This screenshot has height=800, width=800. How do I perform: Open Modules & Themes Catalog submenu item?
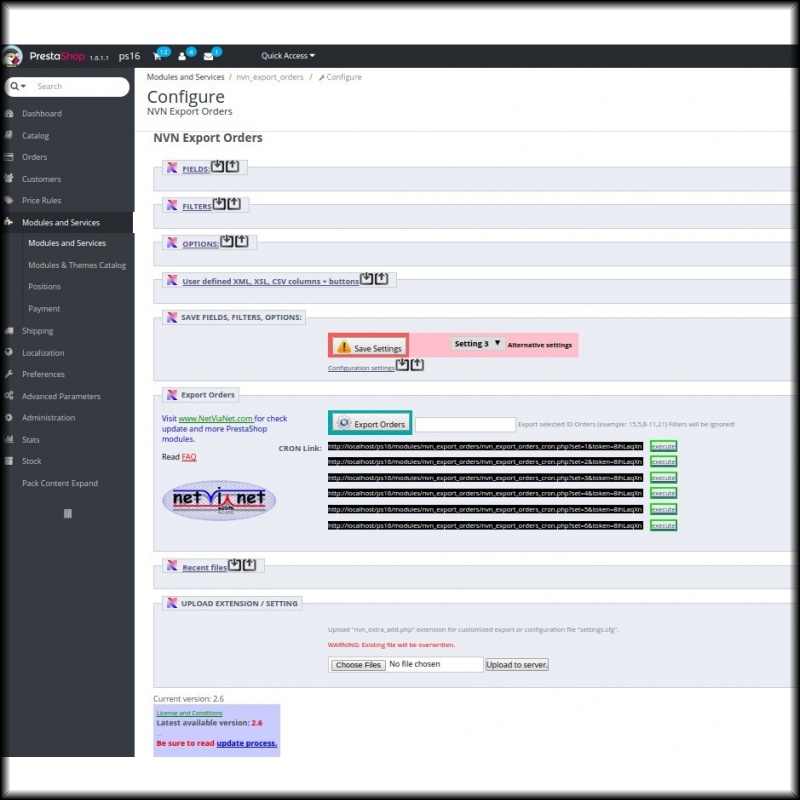pyautogui.click(x=77, y=265)
